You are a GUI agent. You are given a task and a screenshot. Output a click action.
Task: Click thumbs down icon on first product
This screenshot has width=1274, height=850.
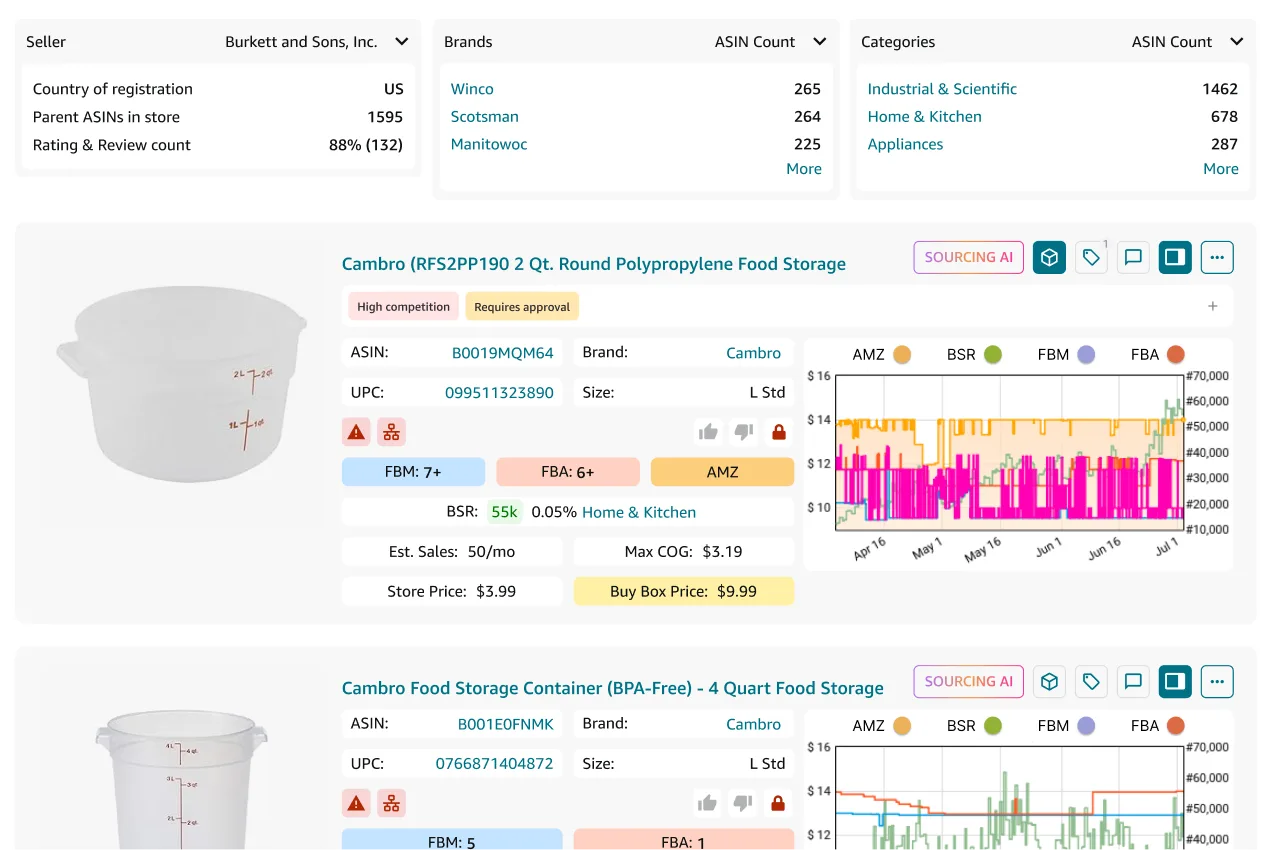coord(743,432)
